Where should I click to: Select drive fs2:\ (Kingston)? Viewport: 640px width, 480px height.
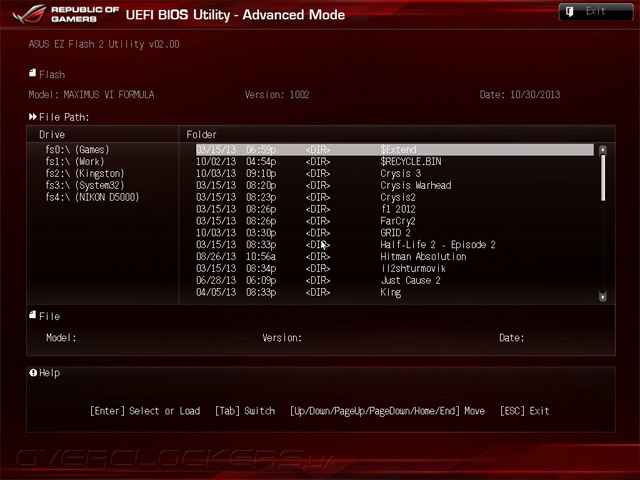pyautogui.click(x=84, y=173)
